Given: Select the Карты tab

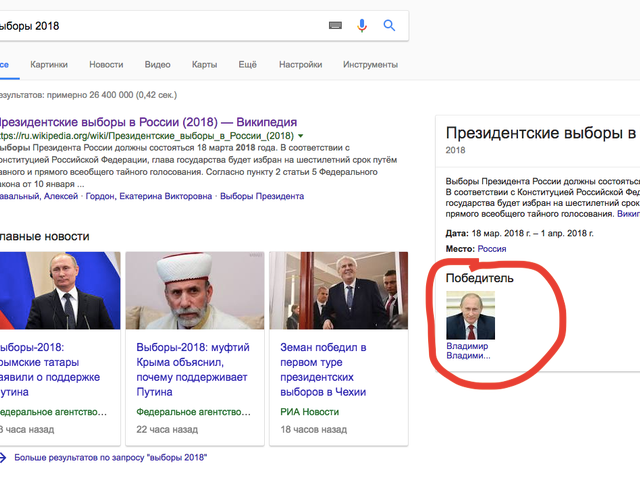Looking at the screenshot, I should 204,64.
